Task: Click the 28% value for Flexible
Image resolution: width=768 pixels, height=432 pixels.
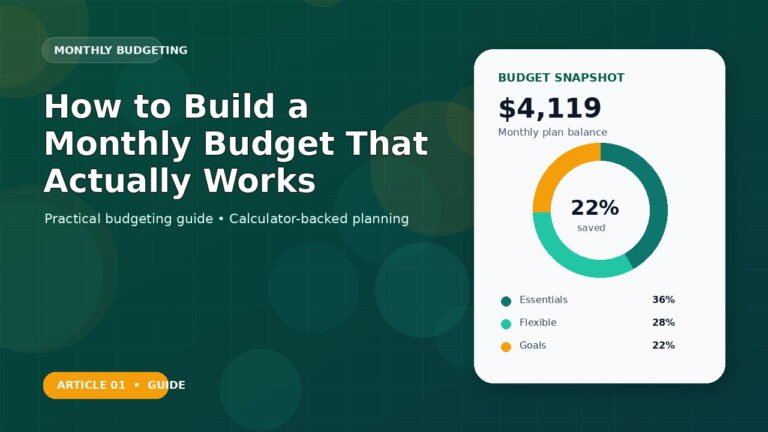Action: [663, 322]
